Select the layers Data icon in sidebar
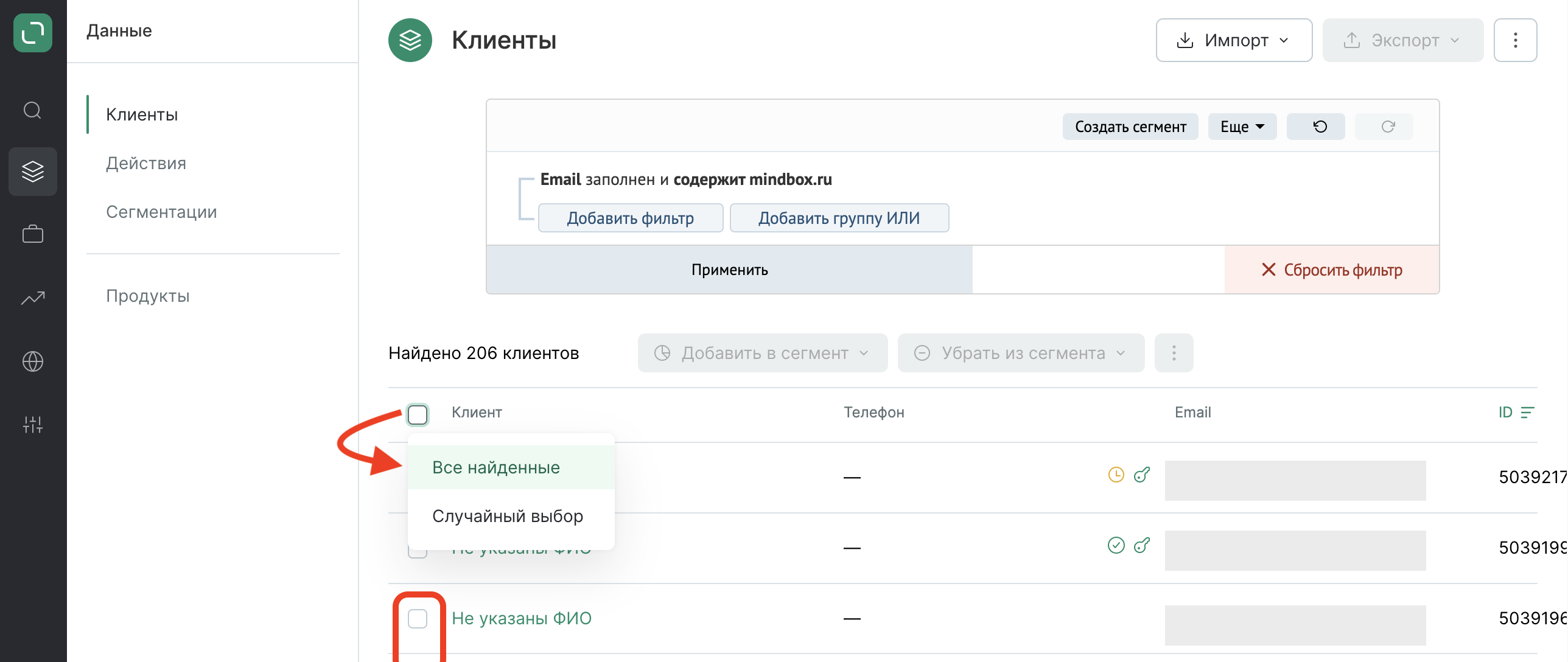Image resolution: width=1568 pixels, height=662 pixels. [x=33, y=172]
